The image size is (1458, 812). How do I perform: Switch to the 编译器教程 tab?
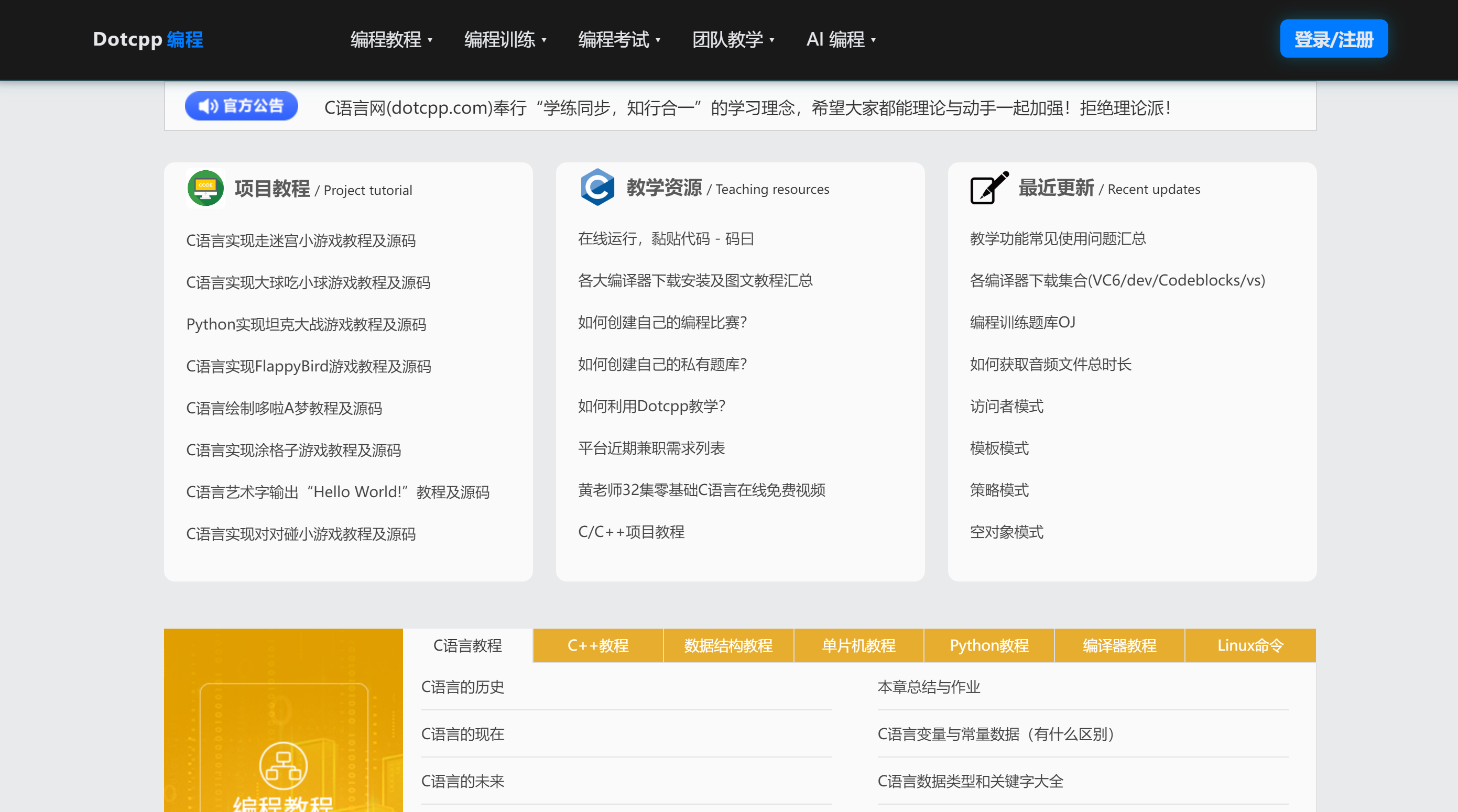1119,645
